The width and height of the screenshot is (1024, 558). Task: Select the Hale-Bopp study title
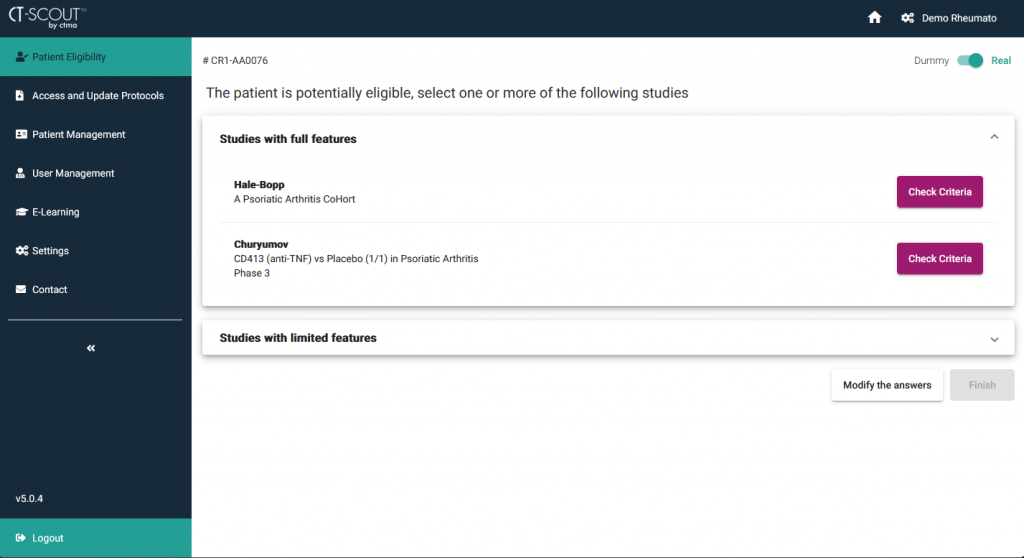click(x=259, y=185)
